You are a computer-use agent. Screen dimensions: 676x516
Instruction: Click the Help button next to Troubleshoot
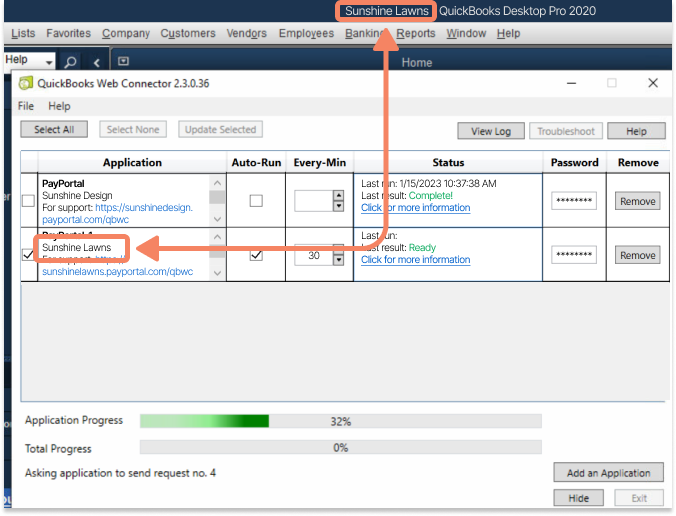[x=636, y=131]
